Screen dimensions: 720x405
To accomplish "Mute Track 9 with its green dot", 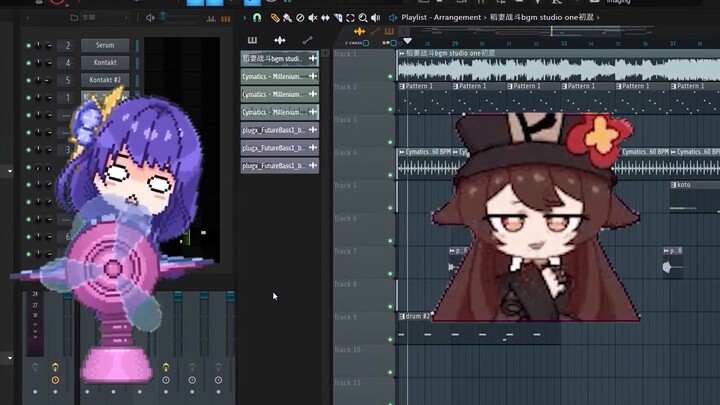I will point(391,339).
